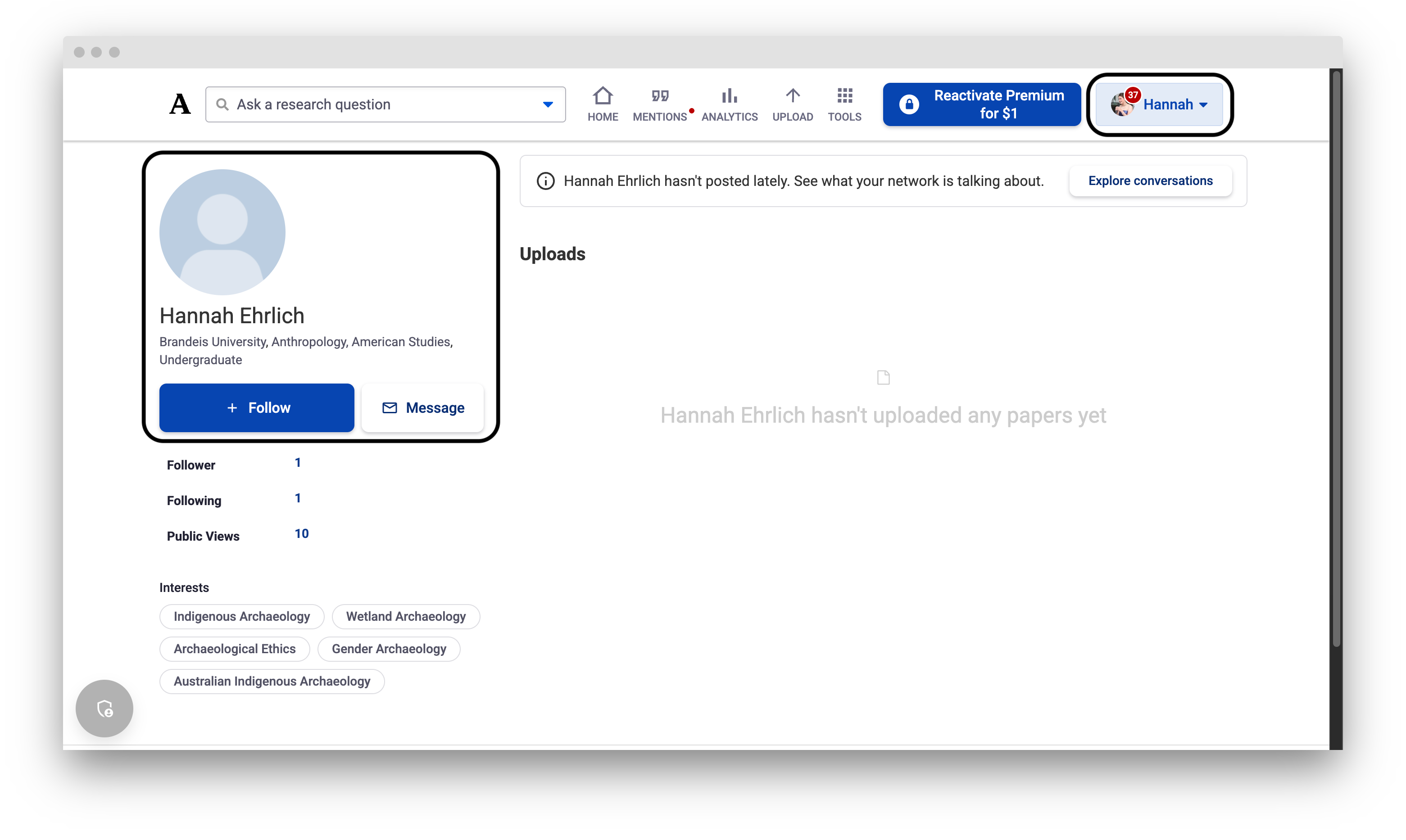Screen dimensions: 1406x840
Task: Click the info icon in the notice banner
Action: click(545, 181)
